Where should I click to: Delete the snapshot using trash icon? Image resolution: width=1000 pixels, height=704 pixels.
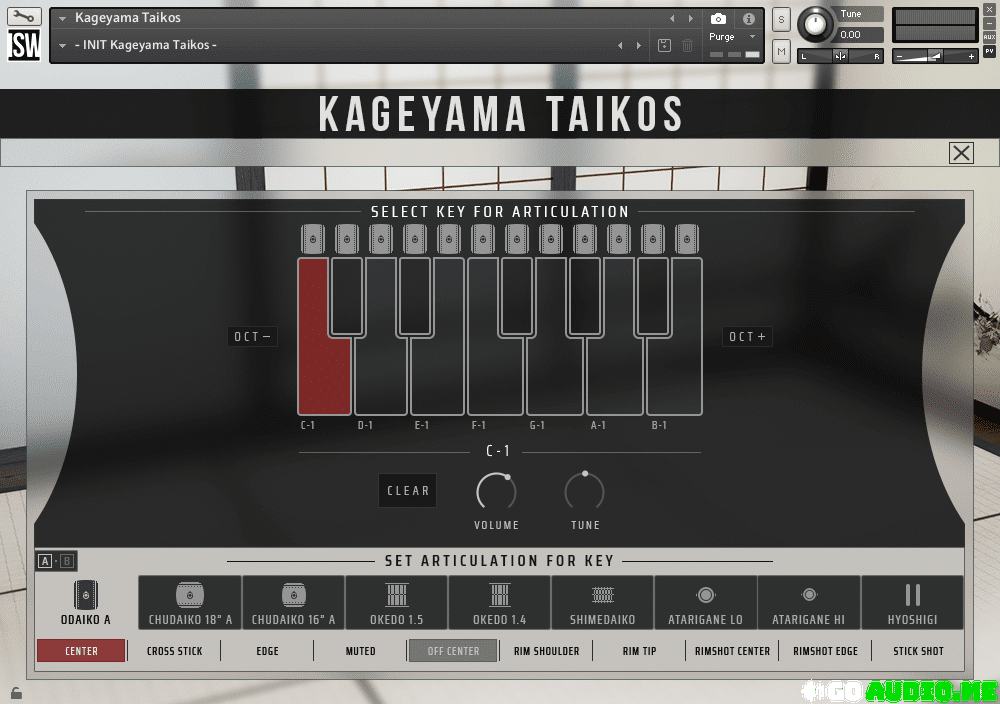[688, 45]
